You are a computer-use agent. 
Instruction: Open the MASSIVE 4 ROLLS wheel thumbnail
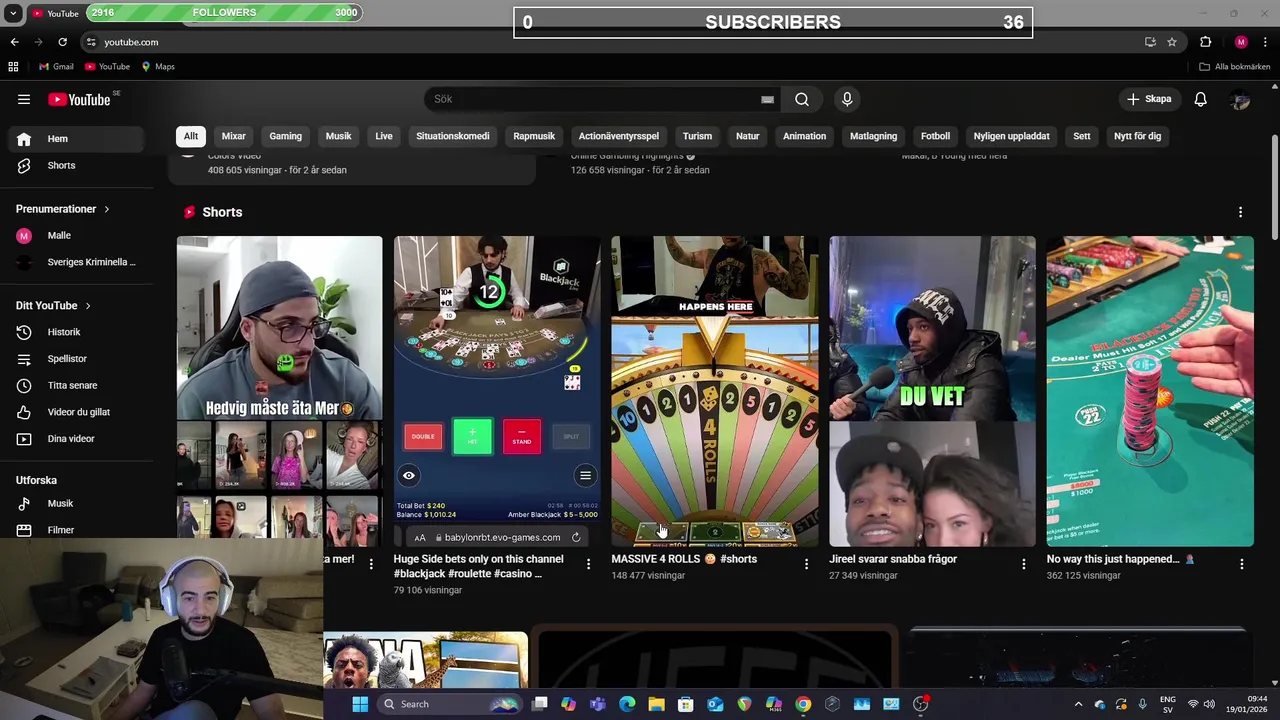[714, 391]
